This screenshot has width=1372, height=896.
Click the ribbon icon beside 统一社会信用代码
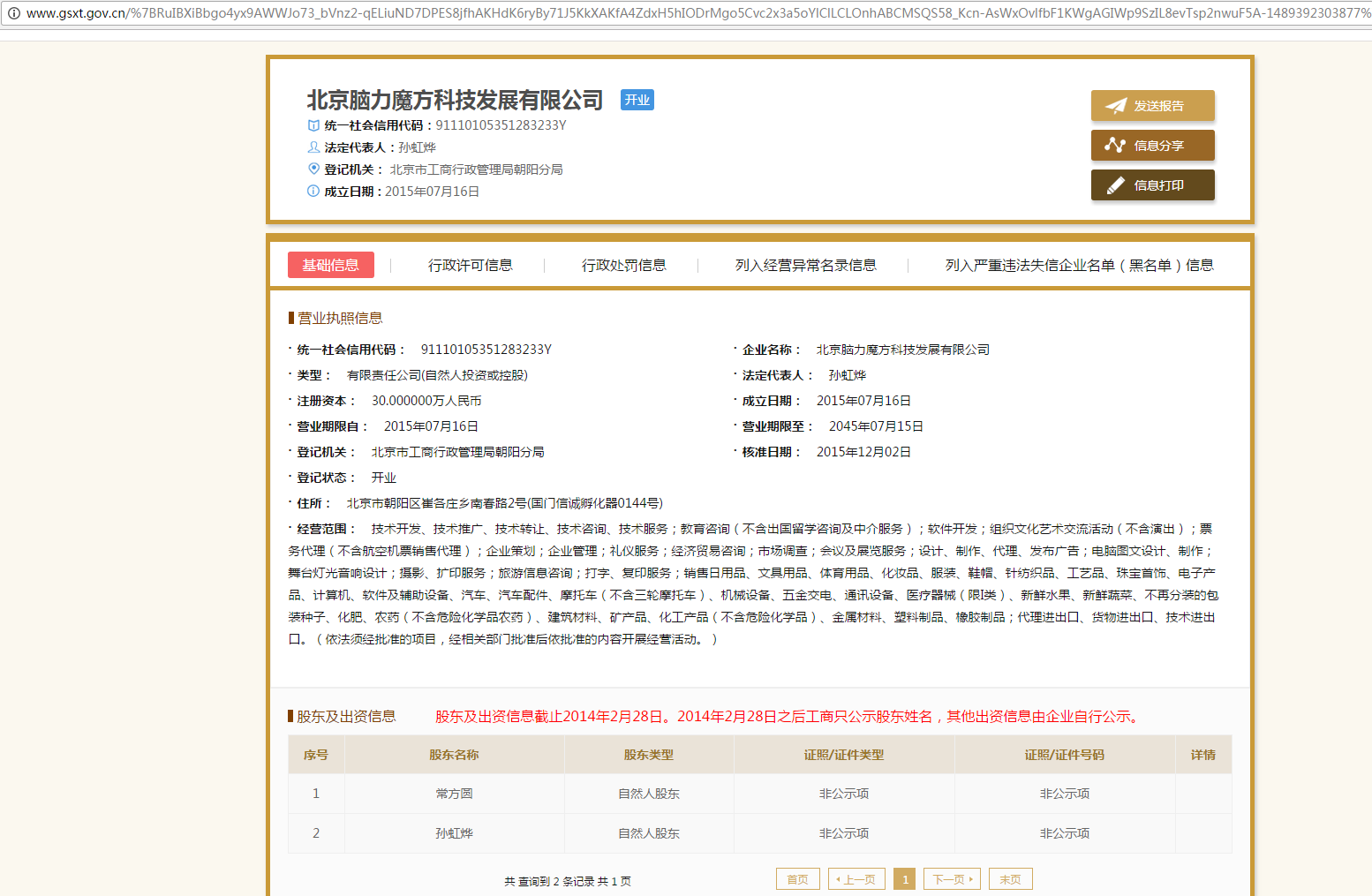[313, 124]
